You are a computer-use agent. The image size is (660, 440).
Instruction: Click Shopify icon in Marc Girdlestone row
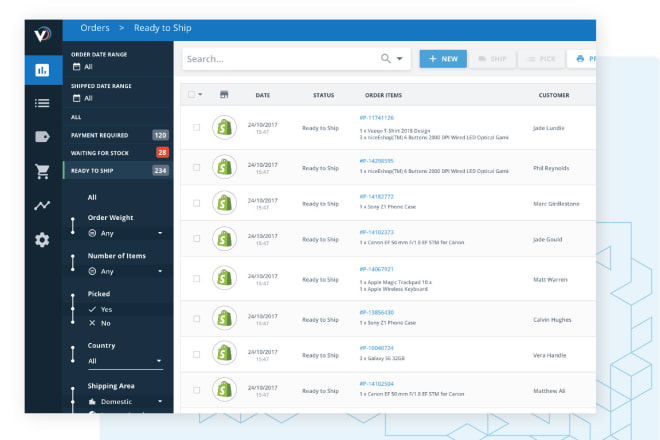click(x=224, y=203)
